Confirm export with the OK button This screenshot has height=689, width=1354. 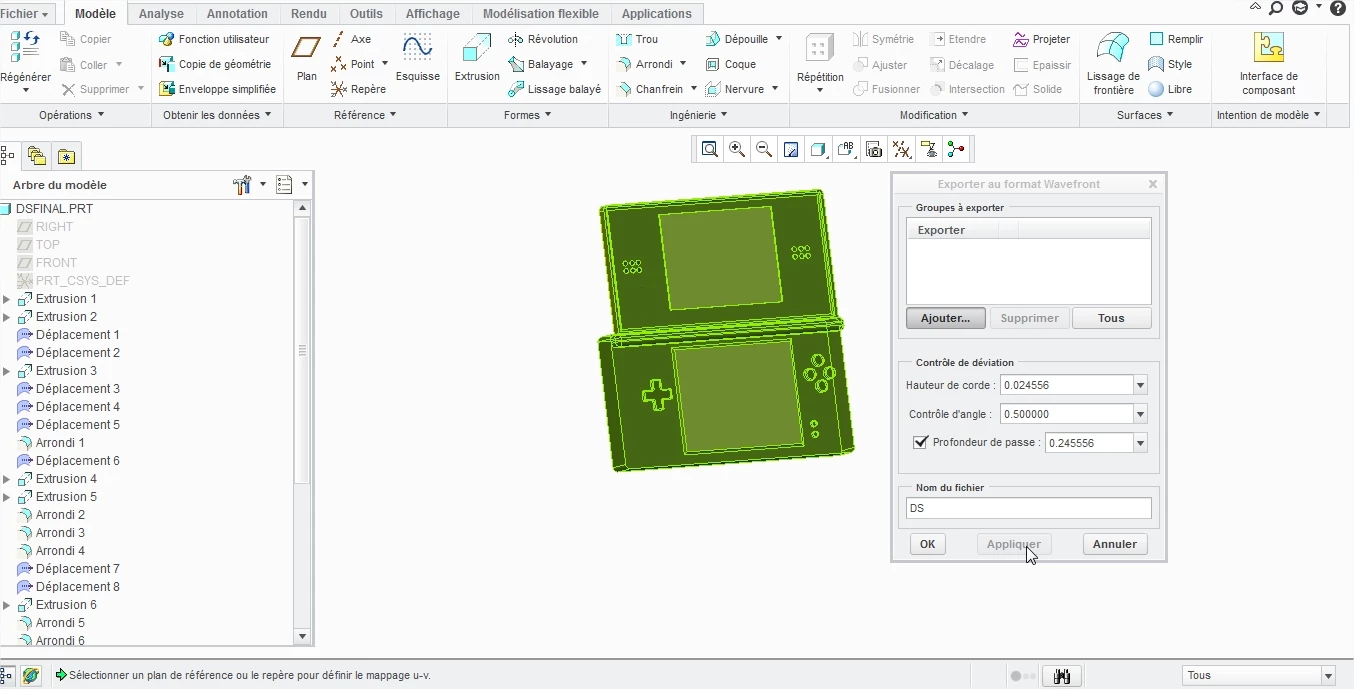point(927,544)
